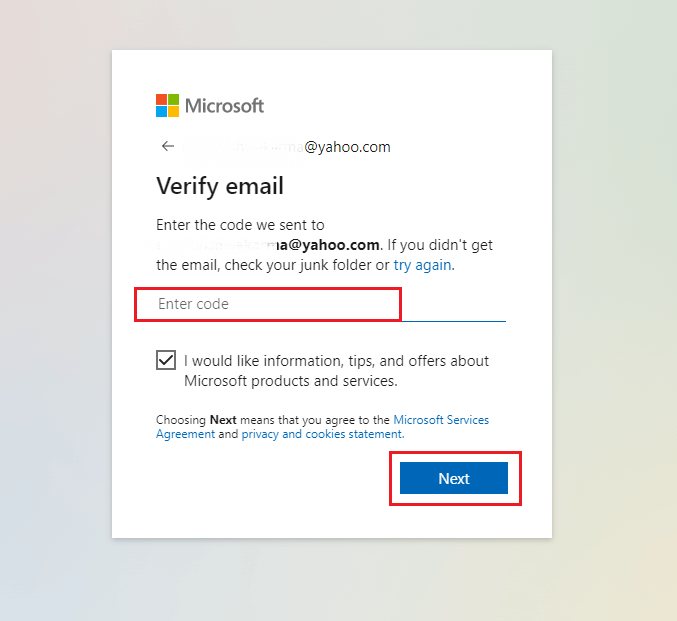677x621 pixels.
Task: Click the yellow square of the logo
Action: point(173,111)
